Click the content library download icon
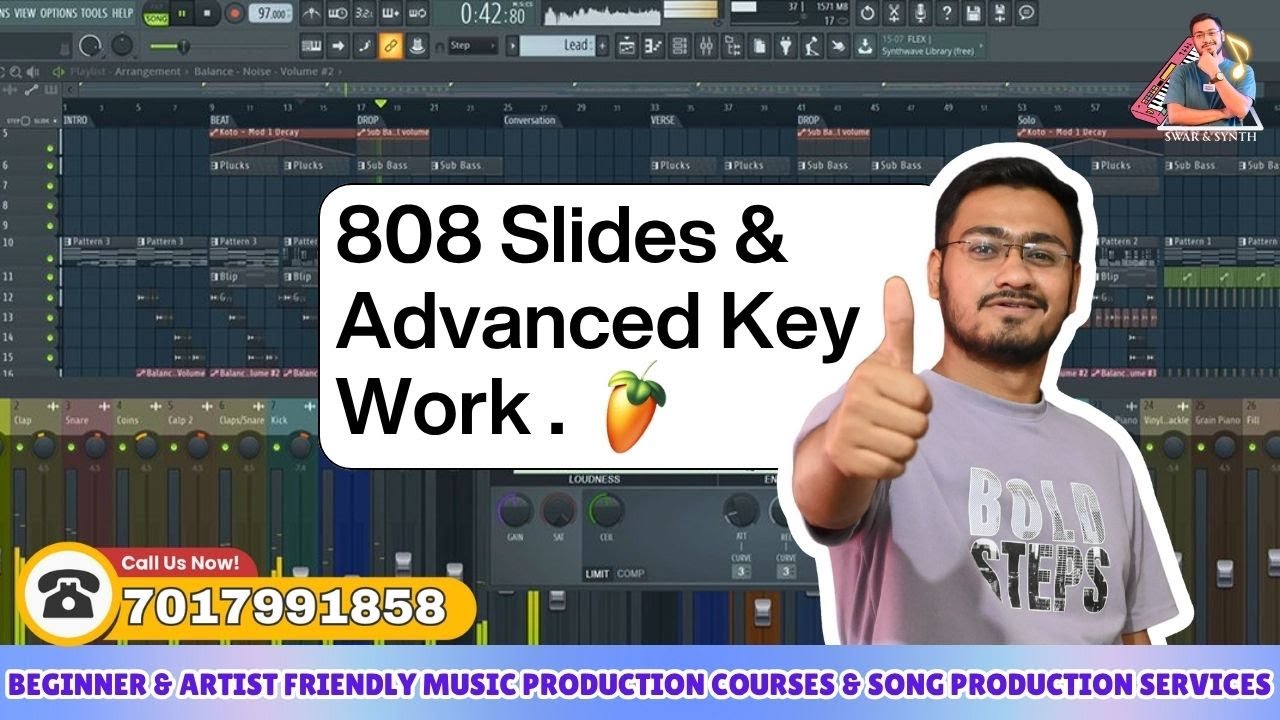The width and height of the screenshot is (1280, 720). [863, 46]
